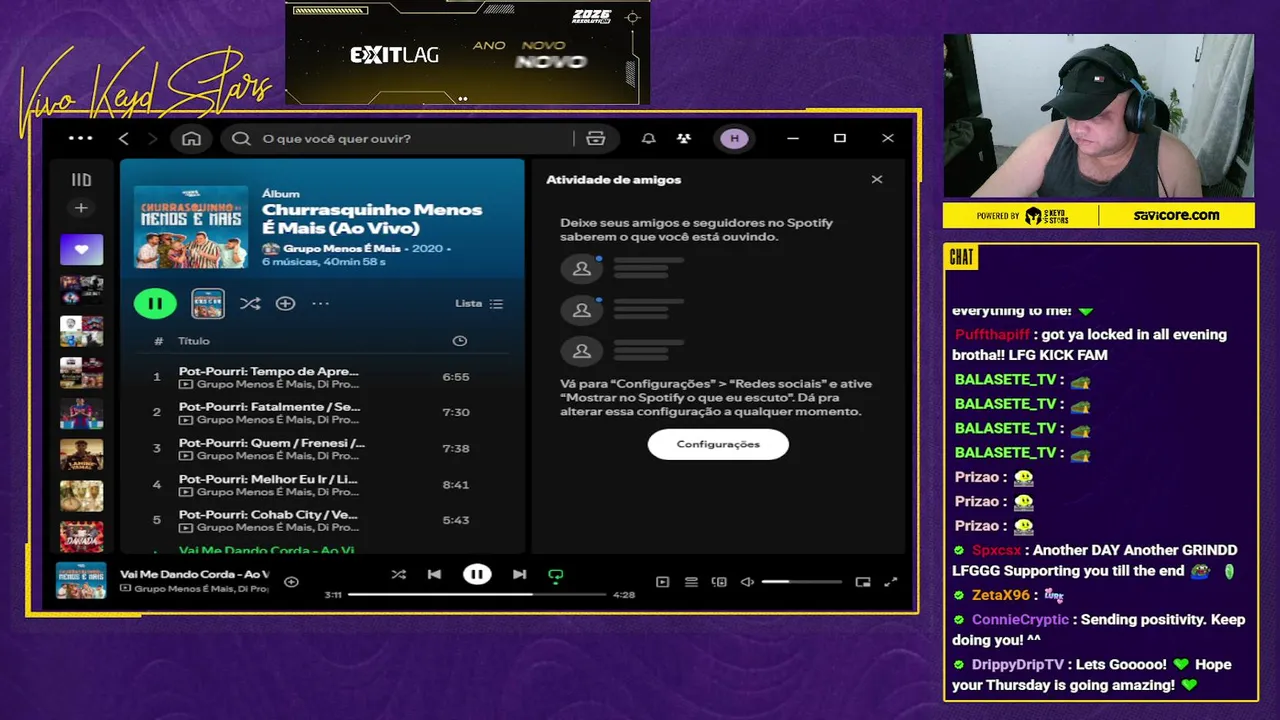
Task: Play track 'Pot-Pourri: Cohab City / Ve...'
Action: click(268, 515)
